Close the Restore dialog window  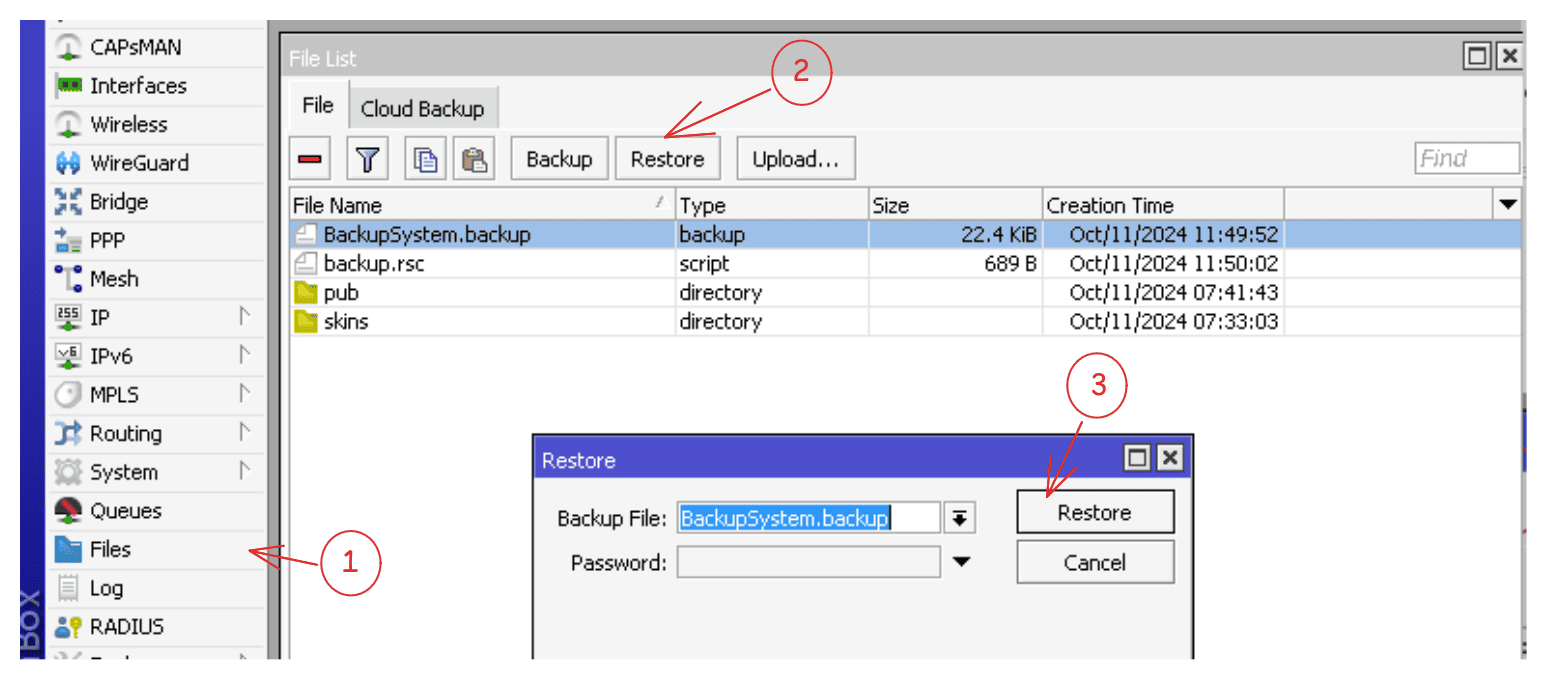tap(1170, 459)
